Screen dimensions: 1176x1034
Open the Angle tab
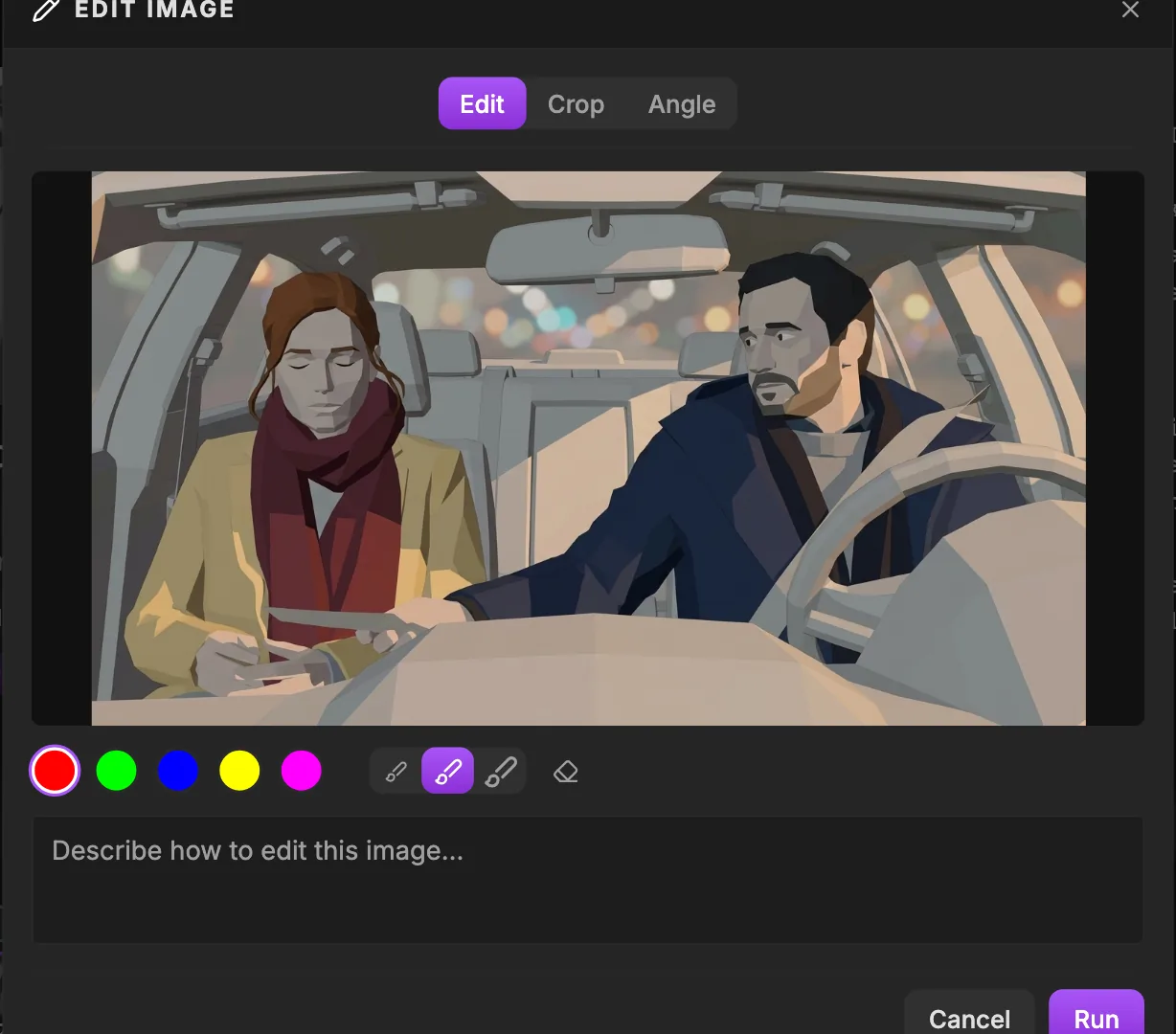(x=682, y=103)
